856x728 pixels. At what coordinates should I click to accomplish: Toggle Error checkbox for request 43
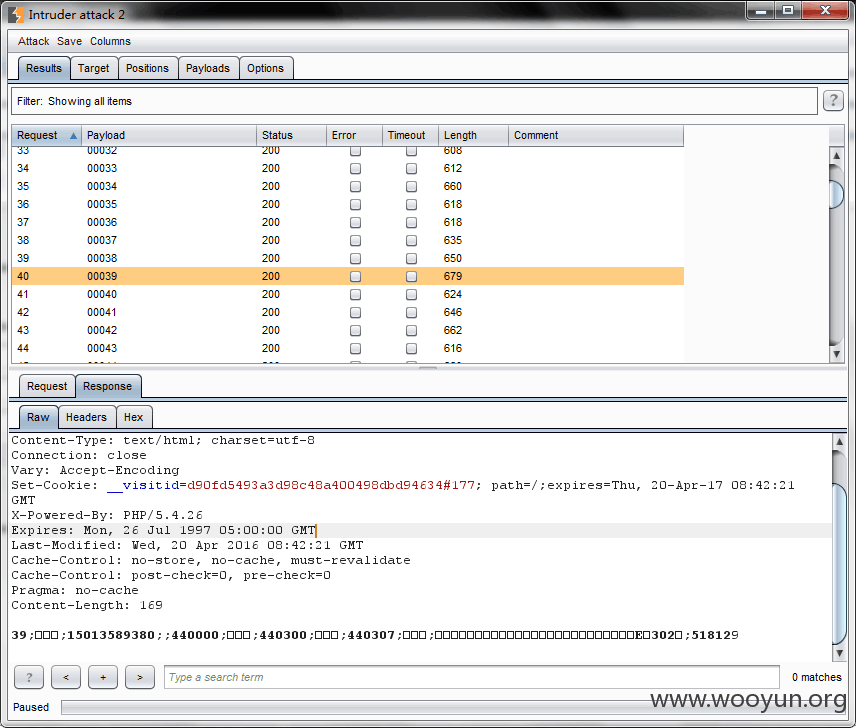click(355, 330)
